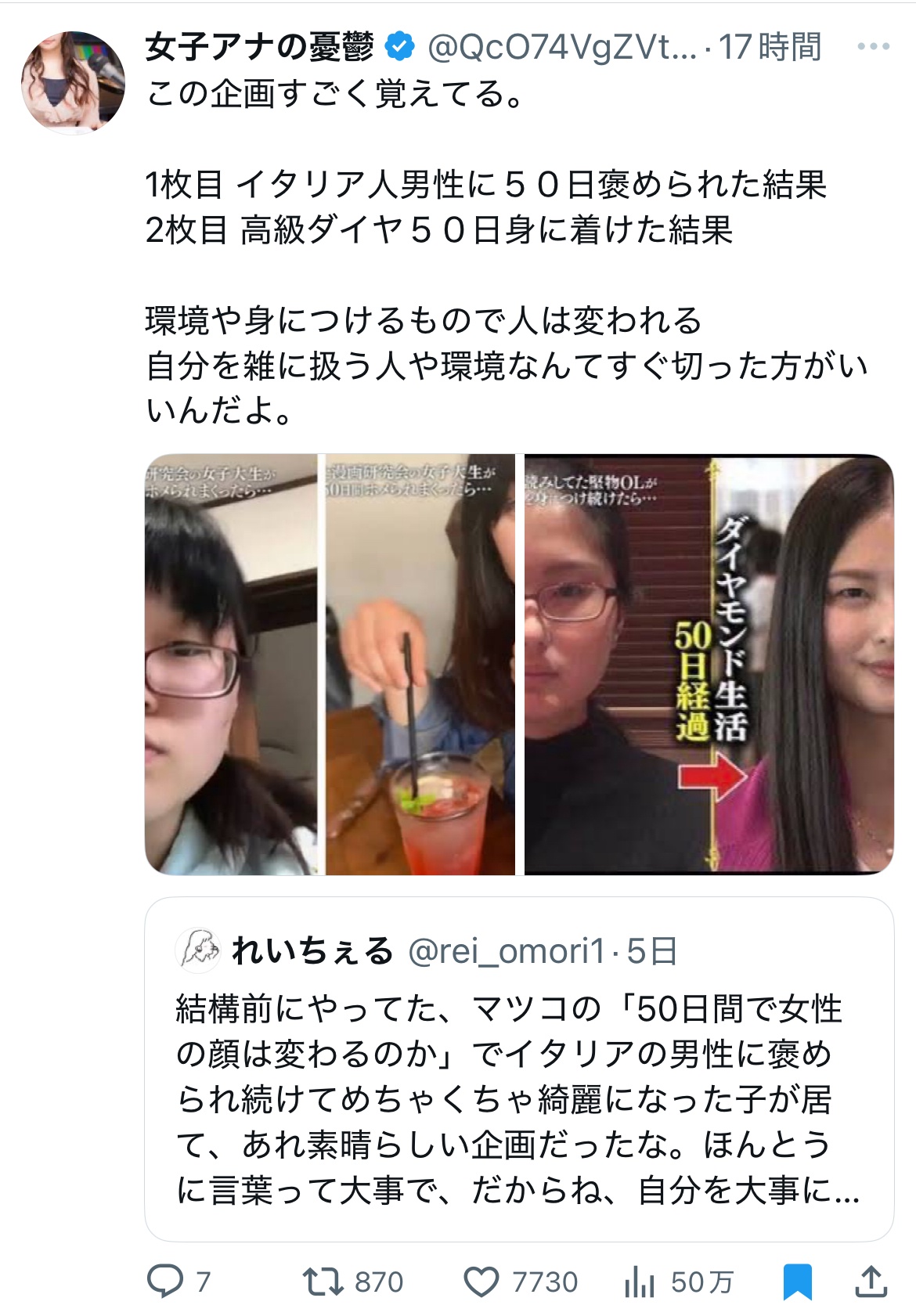916x1316 pixels.
Task: Tap the @rei_omori1 handle
Action: click(x=507, y=951)
